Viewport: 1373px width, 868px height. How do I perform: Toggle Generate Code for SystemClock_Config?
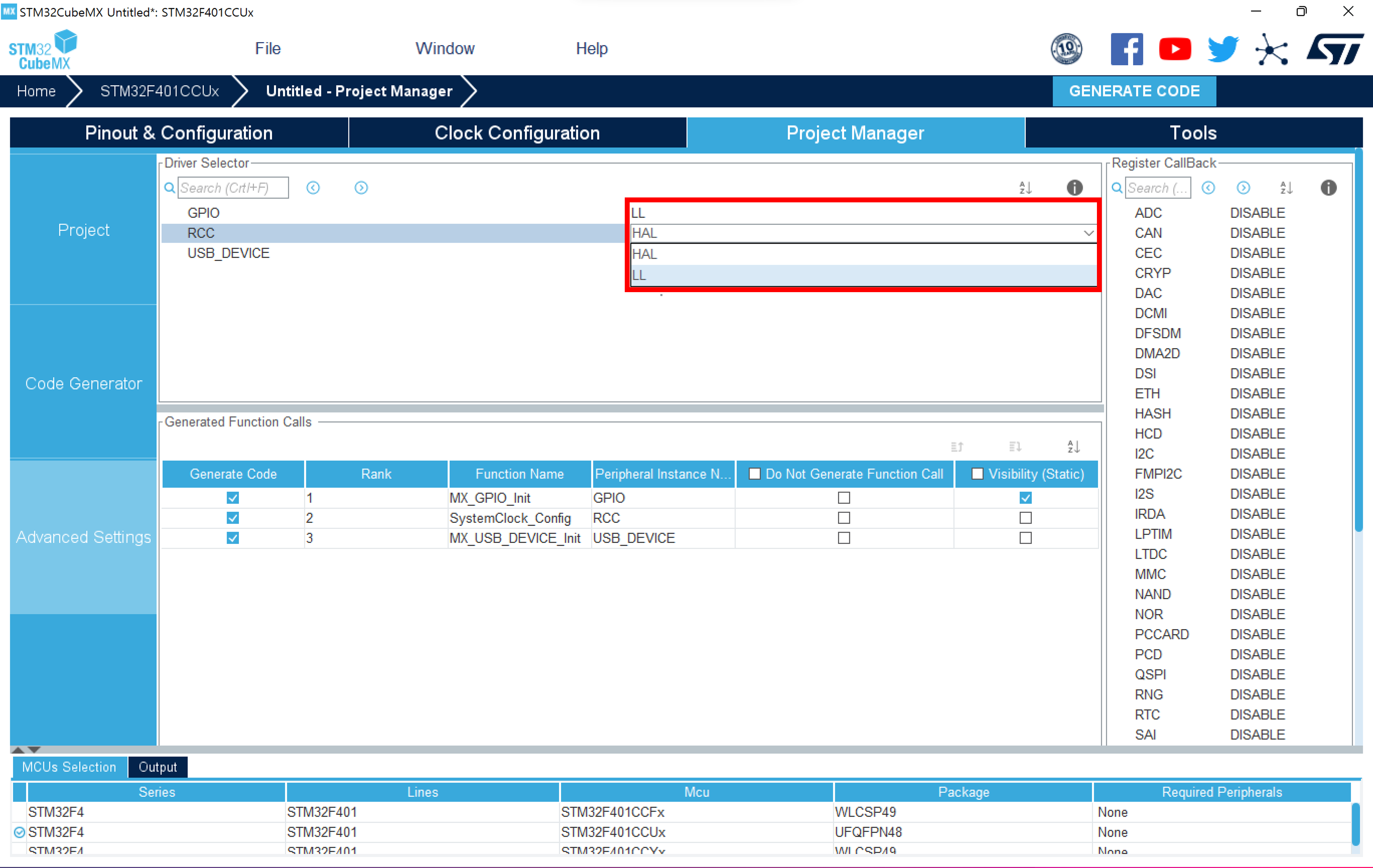point(233,518)
